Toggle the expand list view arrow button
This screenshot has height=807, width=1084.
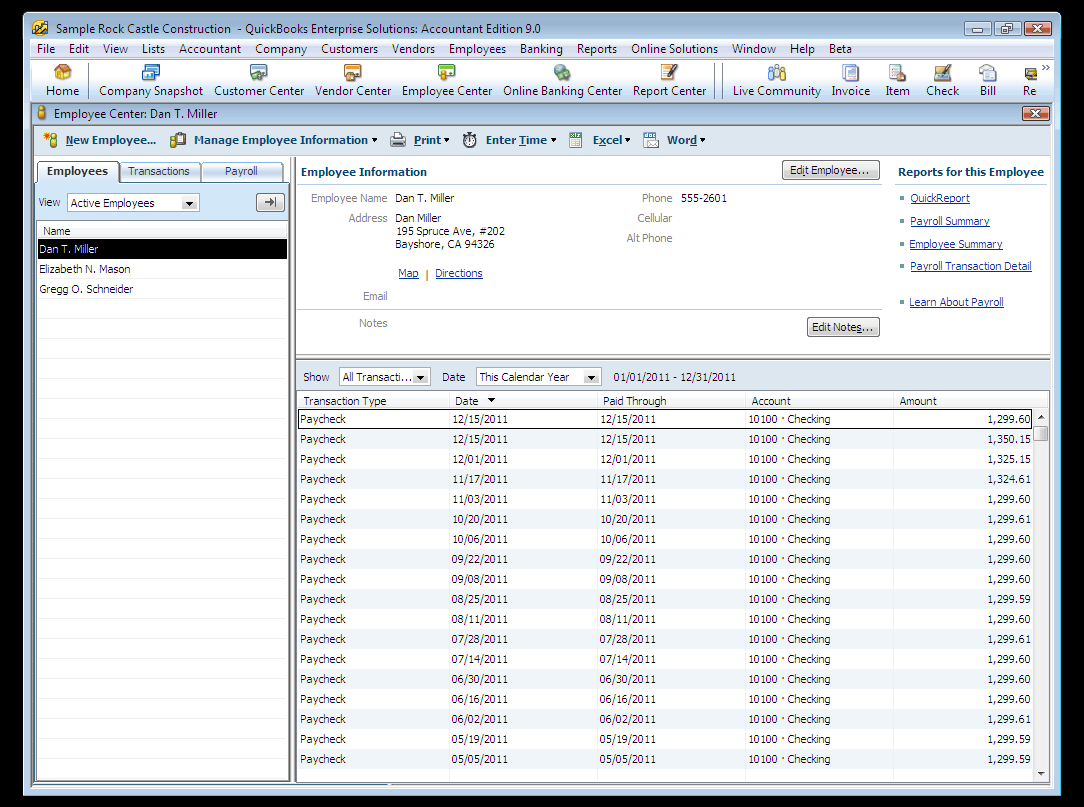pos(270,203)
